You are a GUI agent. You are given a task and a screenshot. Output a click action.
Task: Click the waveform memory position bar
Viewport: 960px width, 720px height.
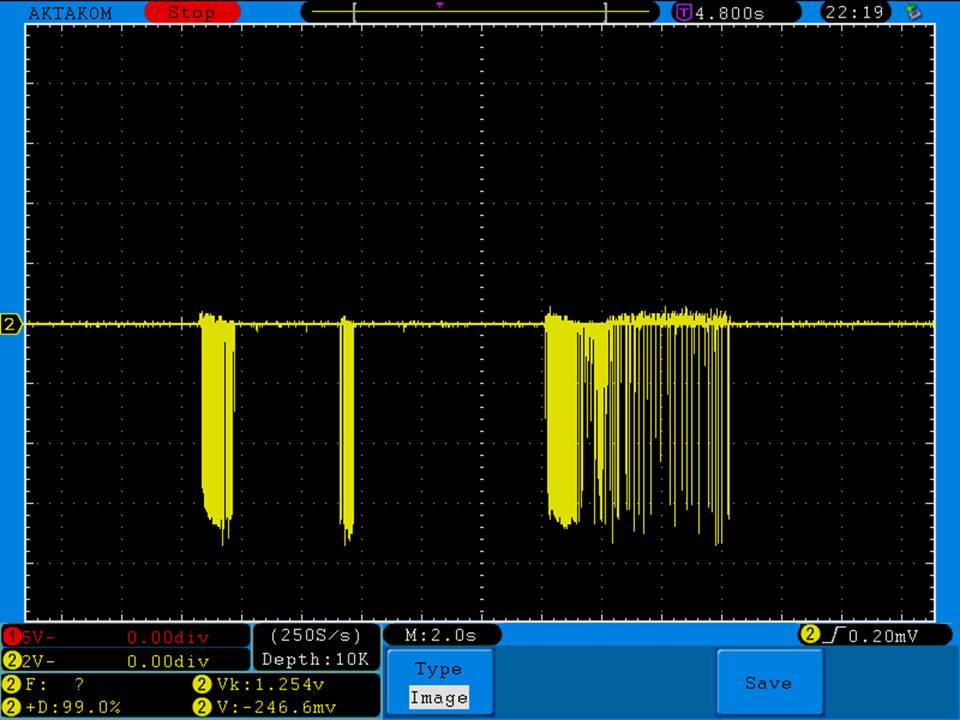click(x=480, y=13)
